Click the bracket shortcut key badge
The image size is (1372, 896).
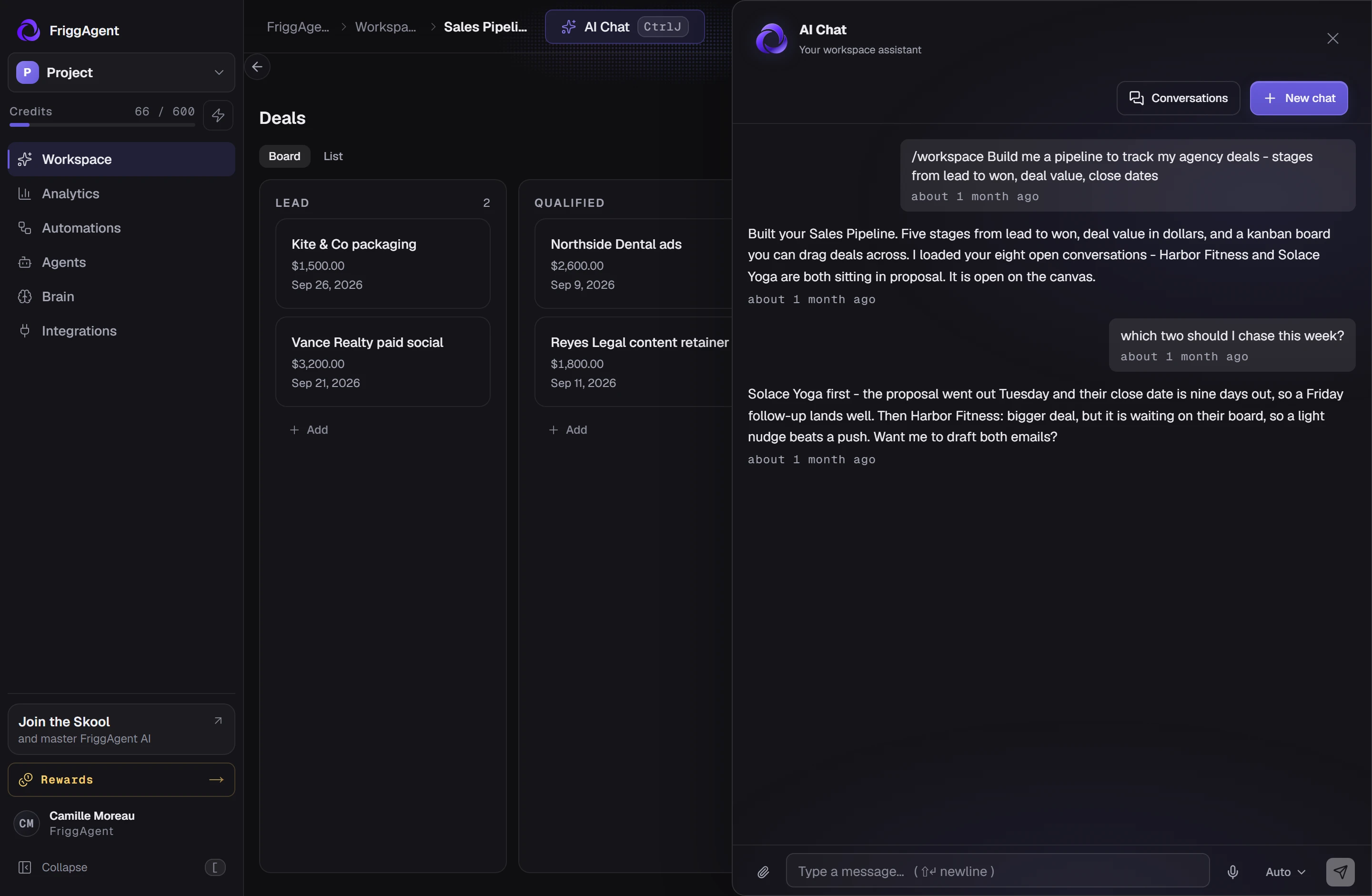click(215, 867)
